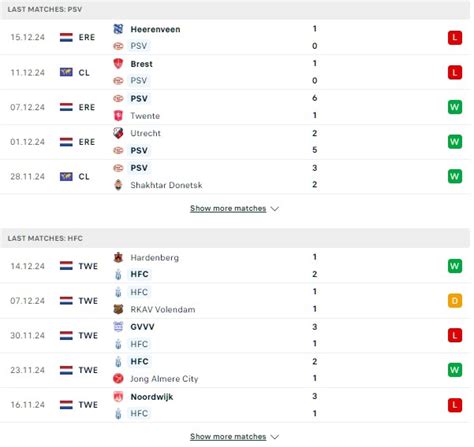This screenshot has width=474, height=447.
Task: Click the RKAV Volendam crest icon
Action: click(118, 309)
